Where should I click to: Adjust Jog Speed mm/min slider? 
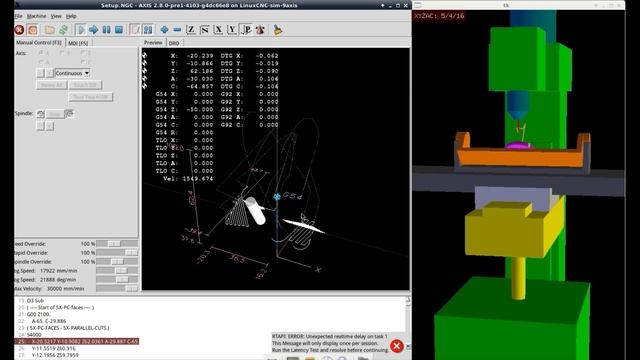tap(117, 271)
